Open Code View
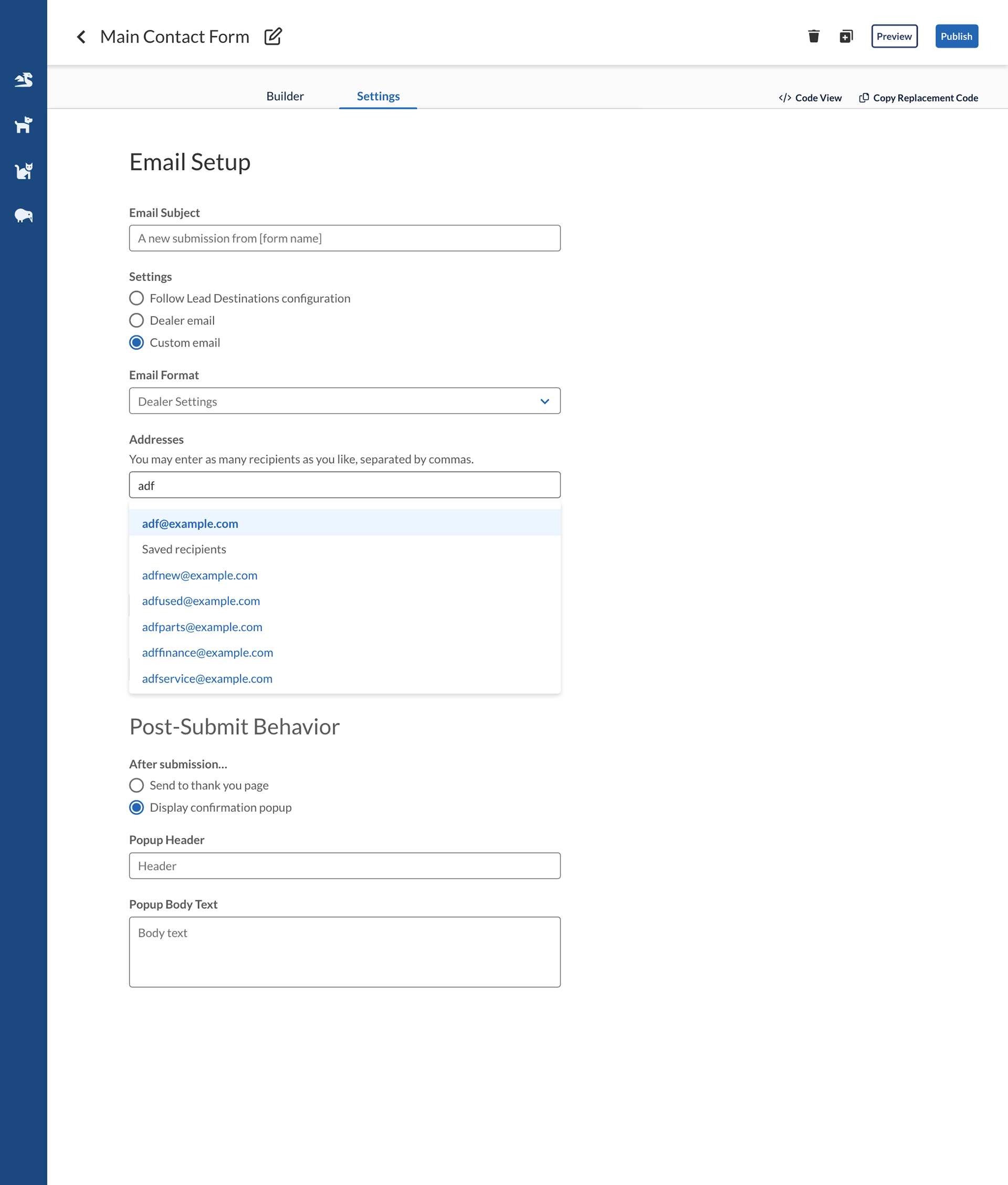This screenshot has height=1185, width=1008. click(810, 98)
